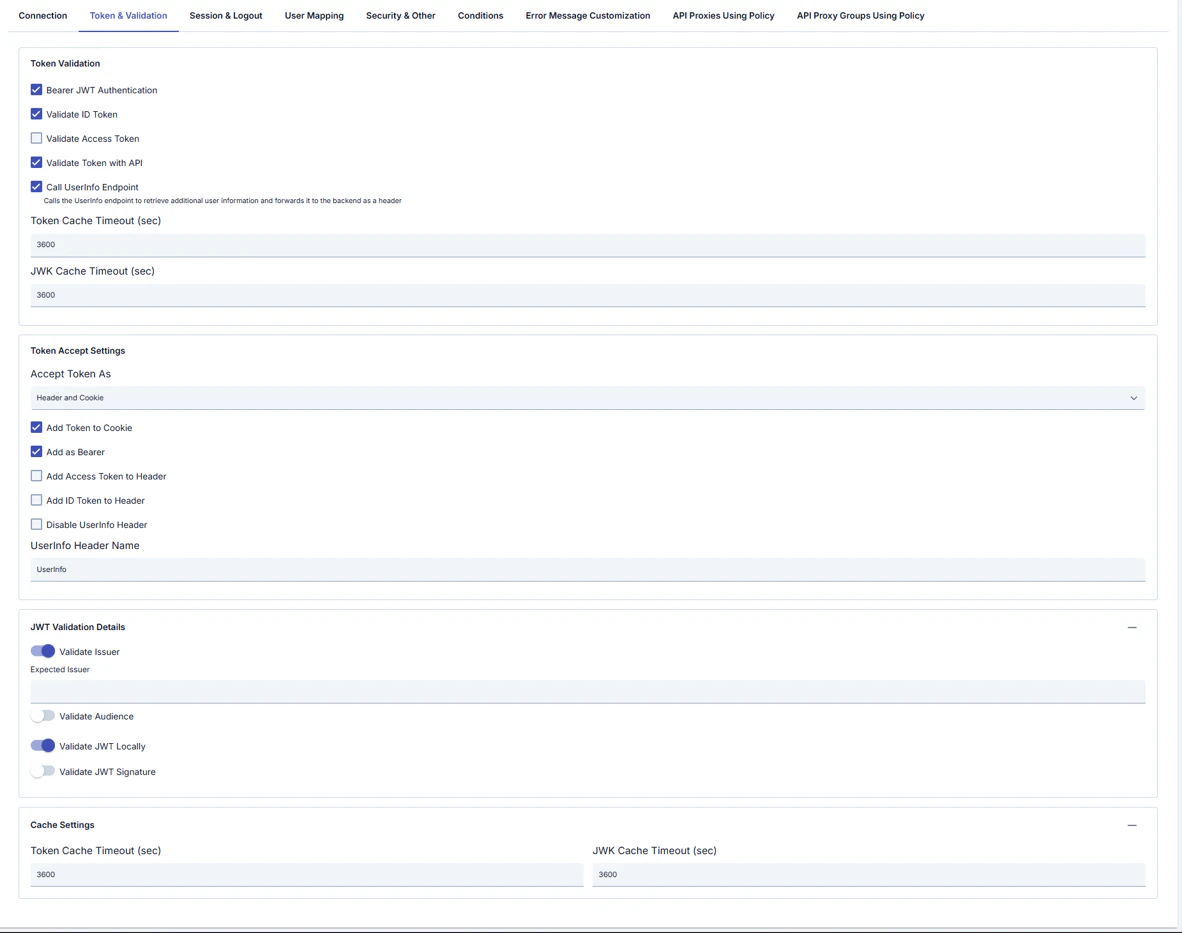Image resolution: width=1182 pixels, height=933 pixels.
Task: Enable the Validate Audience toggle
Action: pos(42,716)
